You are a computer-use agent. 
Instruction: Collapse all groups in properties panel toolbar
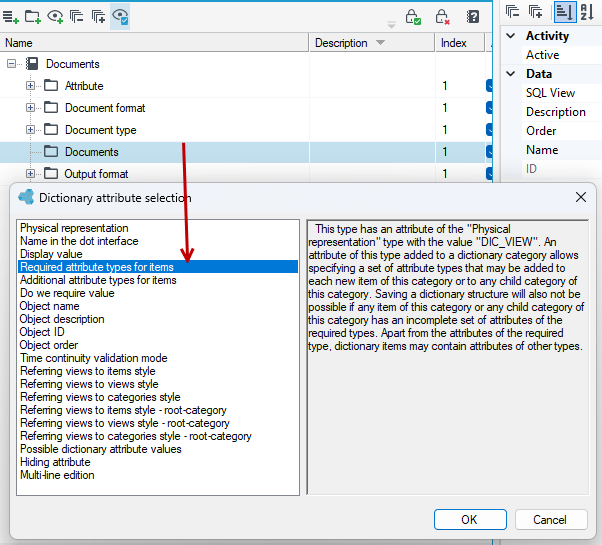point(513,12)
